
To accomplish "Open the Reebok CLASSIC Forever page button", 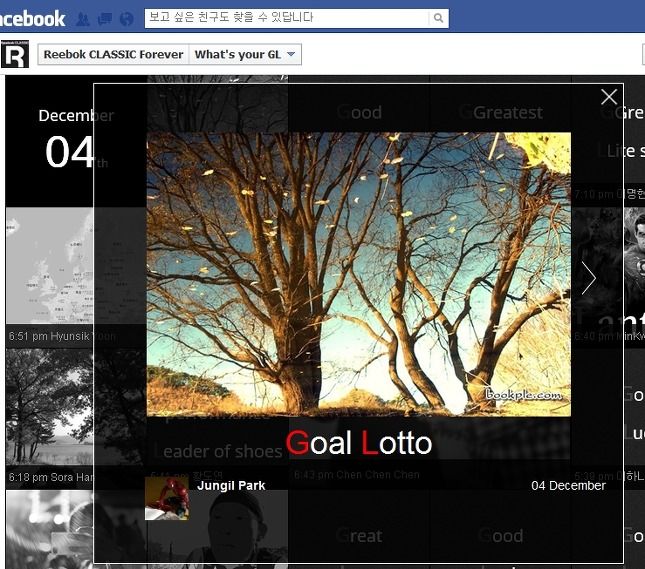I will (113, 54).
